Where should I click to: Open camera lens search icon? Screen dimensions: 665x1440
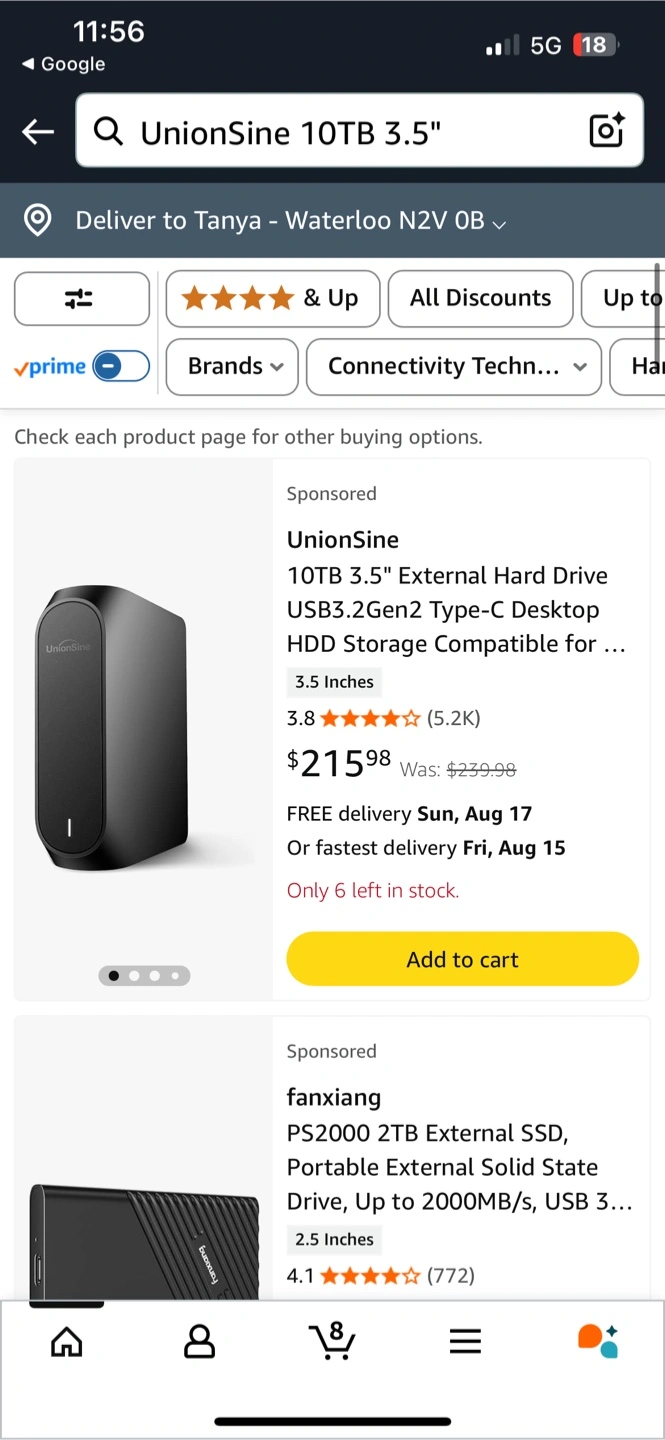coord(606,131)
